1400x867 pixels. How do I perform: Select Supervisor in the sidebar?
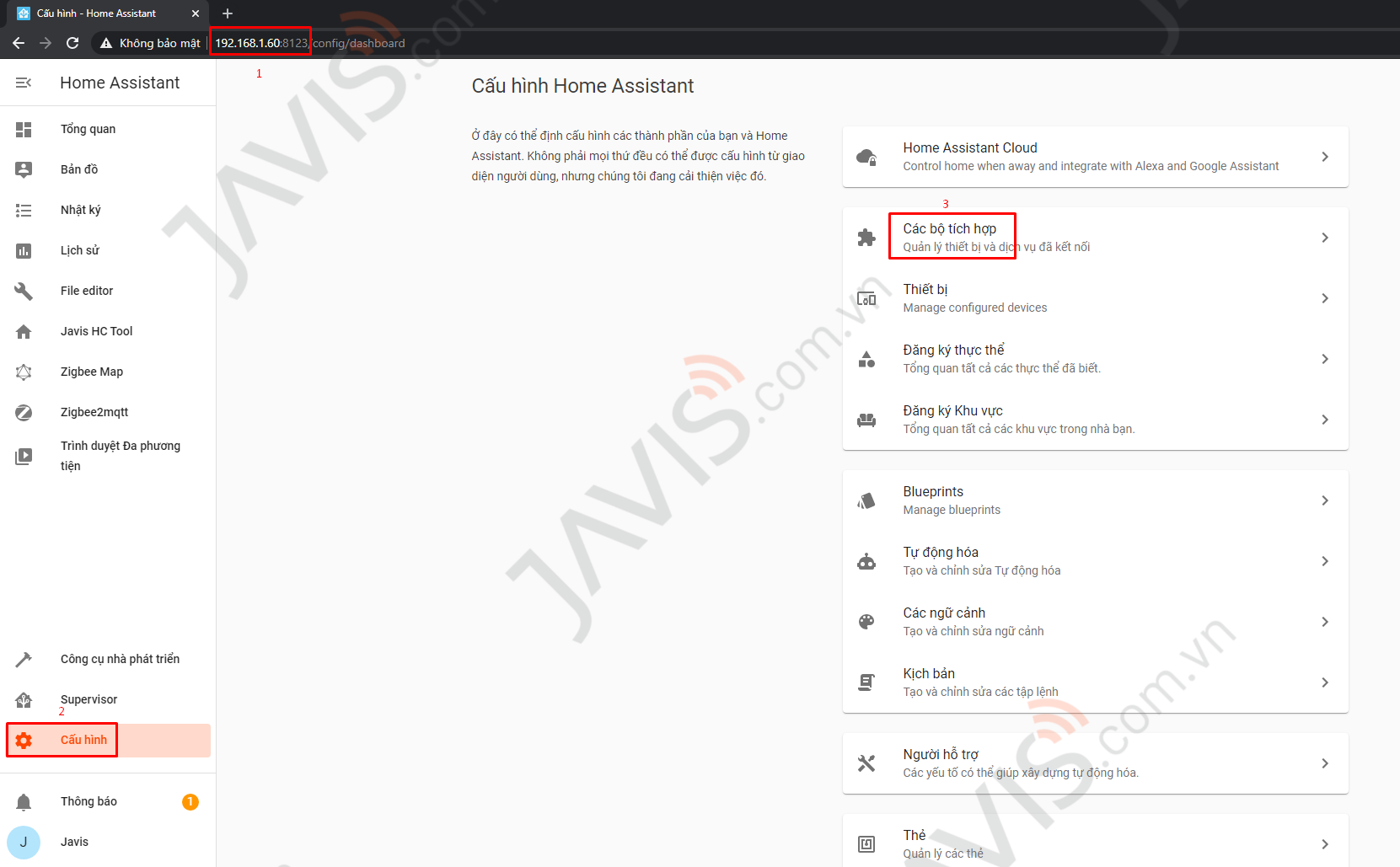coord(108,699)
